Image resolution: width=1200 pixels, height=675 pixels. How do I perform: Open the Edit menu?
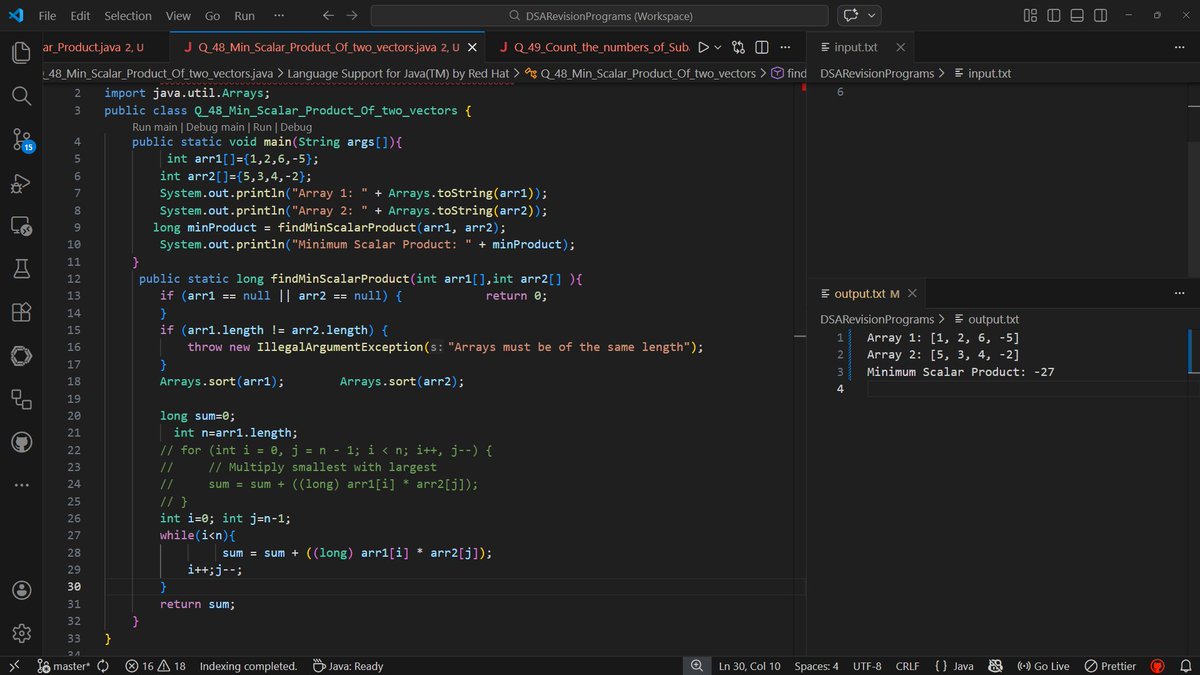(80, 16)
